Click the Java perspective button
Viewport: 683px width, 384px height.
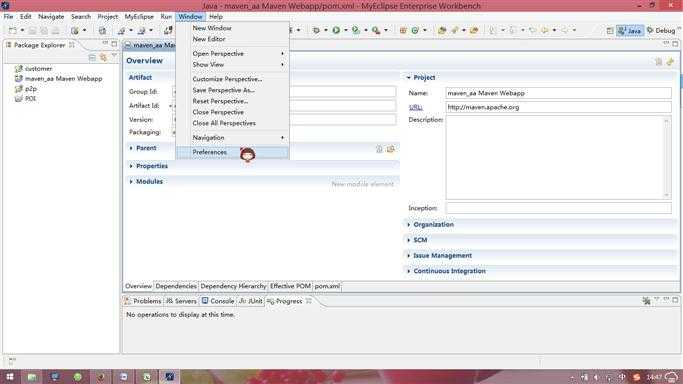pos(629,30)
